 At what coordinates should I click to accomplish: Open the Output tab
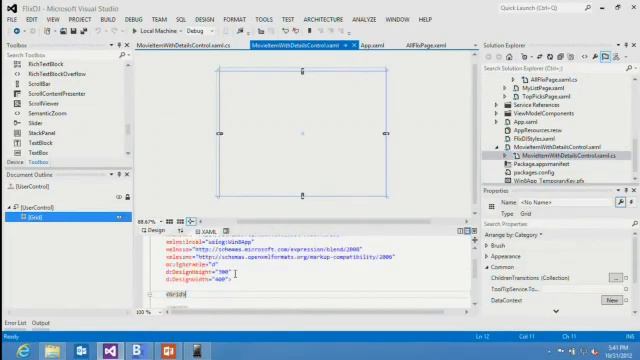coord(40,323)
